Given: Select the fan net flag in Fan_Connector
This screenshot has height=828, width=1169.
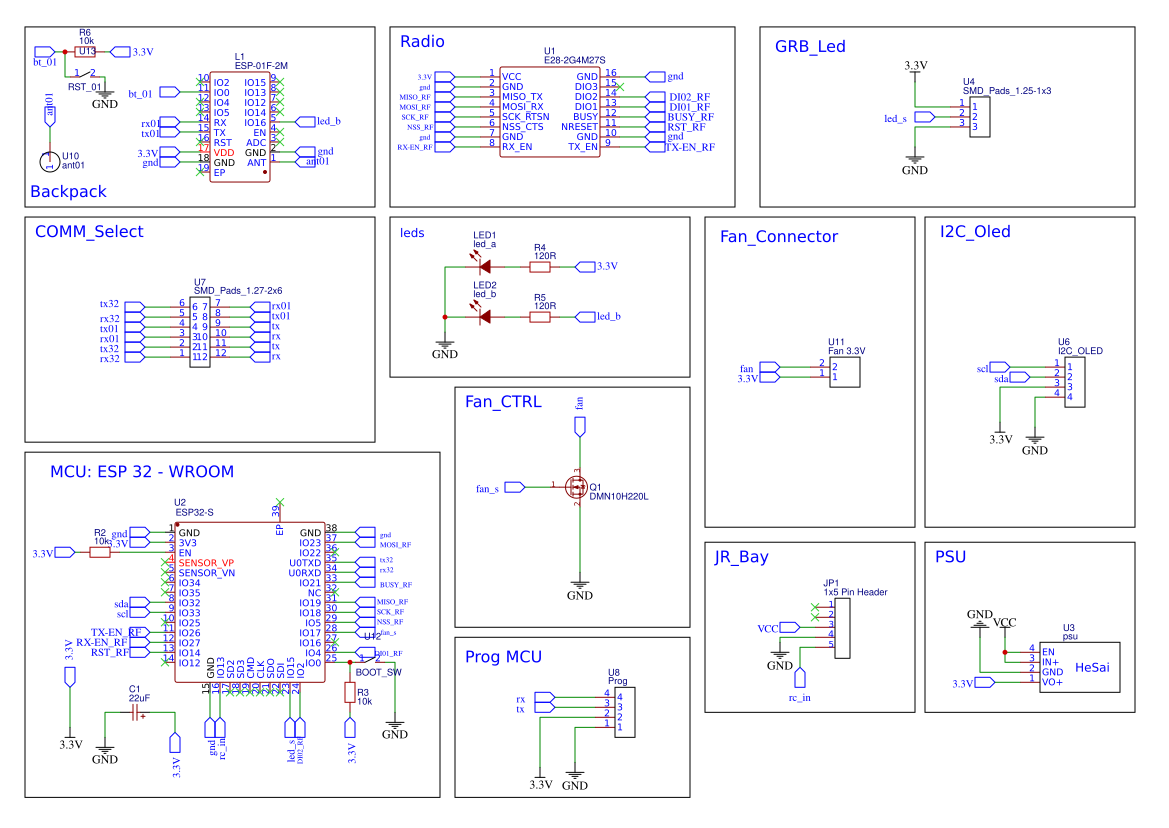Looking at the screenshot, I should (x=769, y=367).
